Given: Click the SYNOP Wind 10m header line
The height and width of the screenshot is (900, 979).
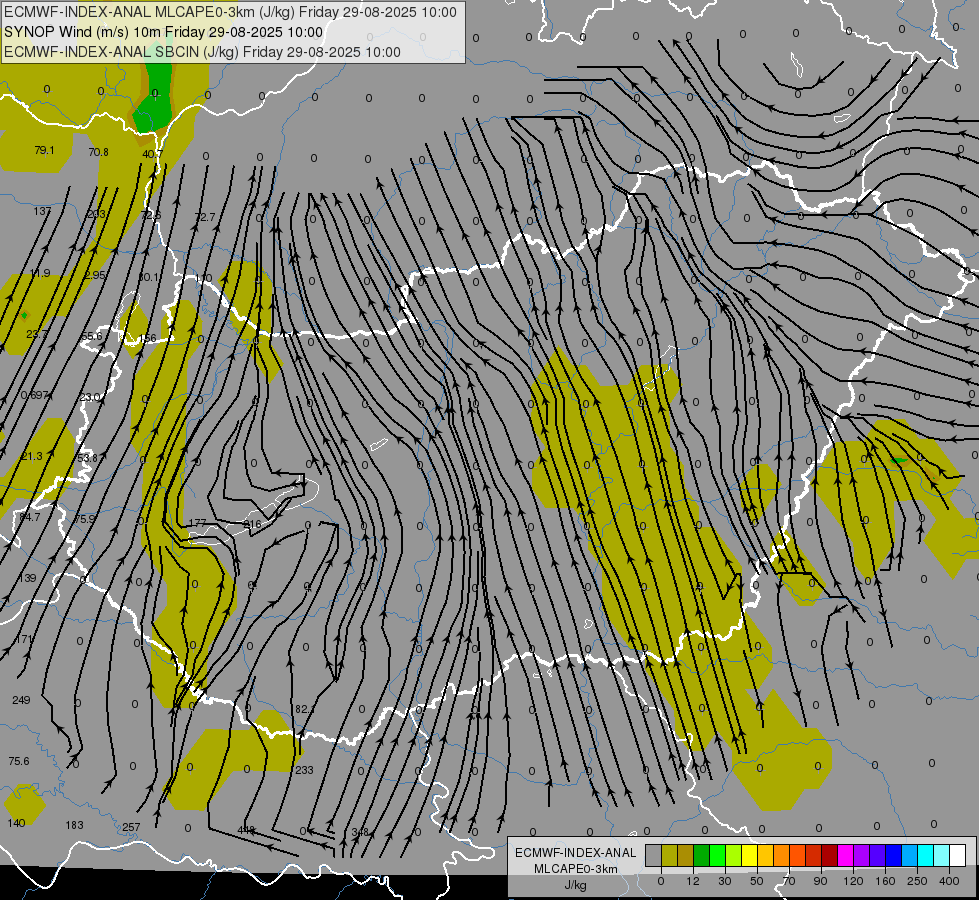Looking at the screenshot, I should click(x=164, y=32).
